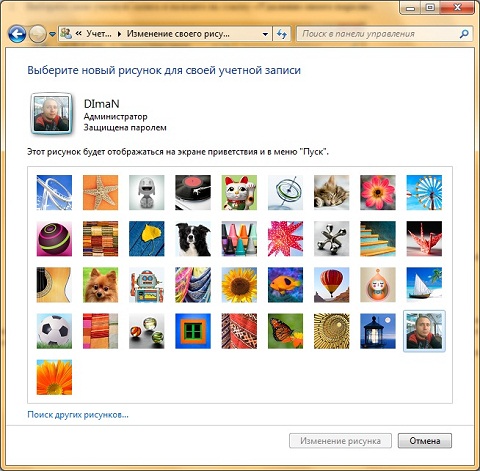
Task: Select the vinyl record turntable picture
Action: click(x=193, y=192)
